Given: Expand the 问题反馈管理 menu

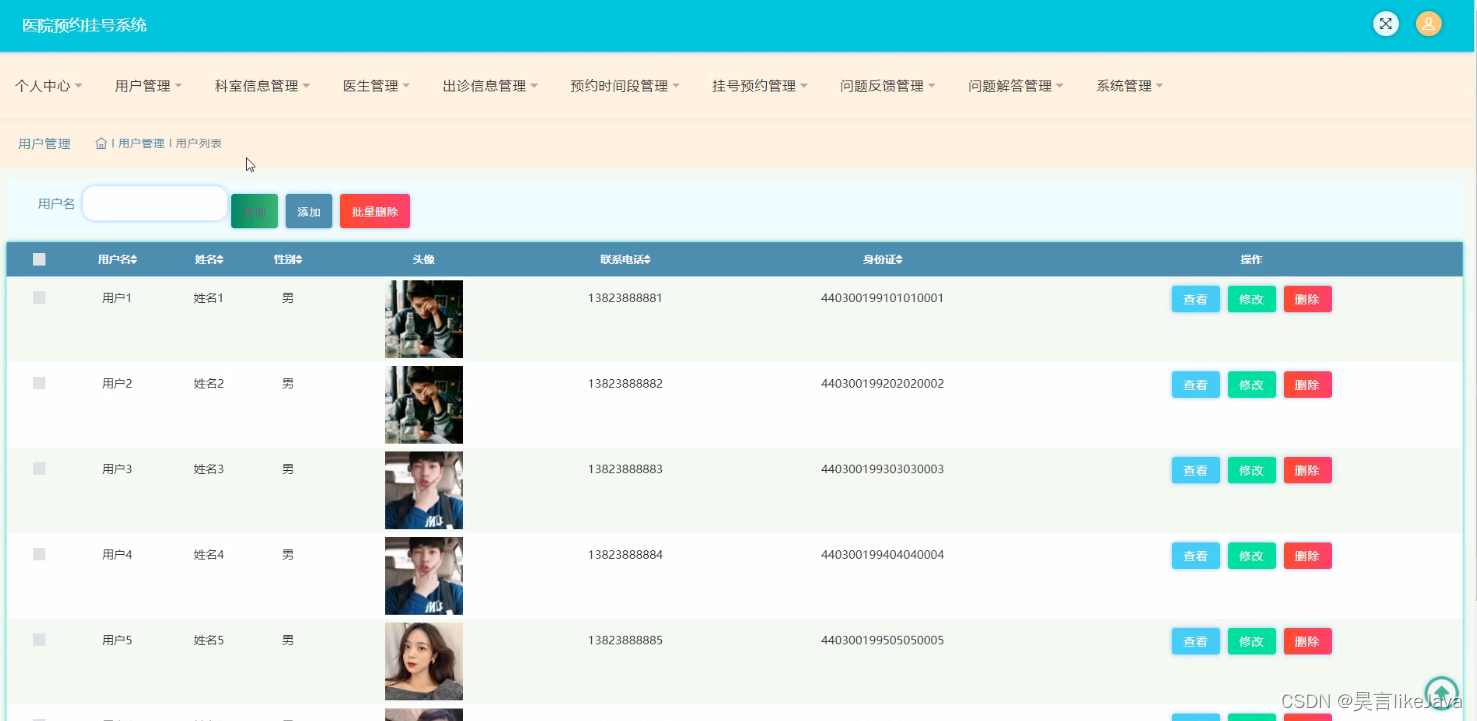Looking at the screenshot, I should 888,86.
